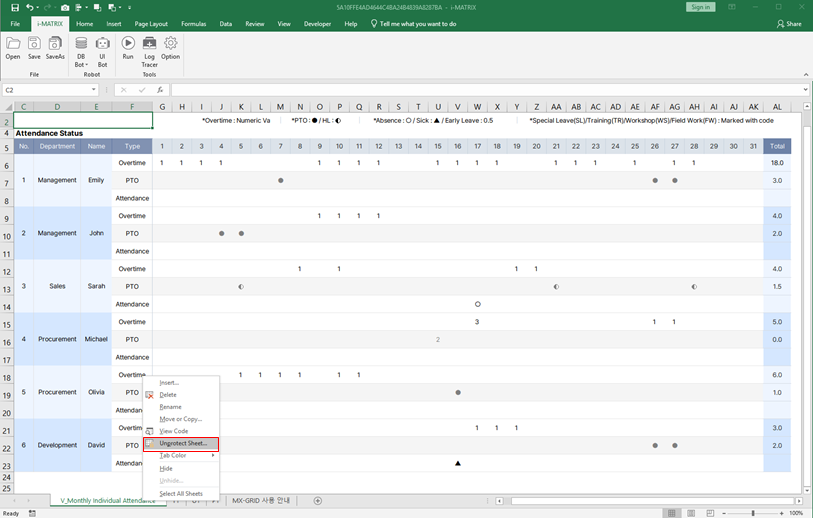Choose Ungprotect Sheet... from the context menu

click(183, 443)
